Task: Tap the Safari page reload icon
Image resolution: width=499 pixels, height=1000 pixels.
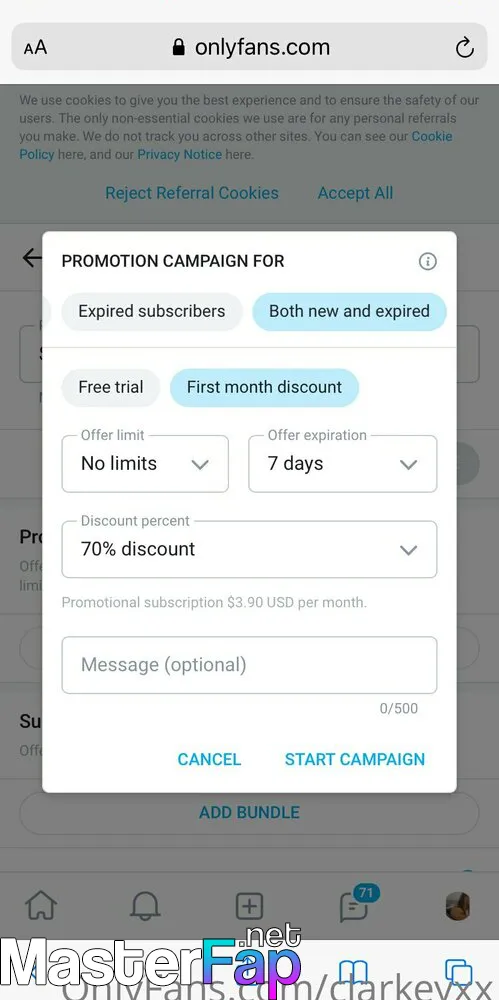Action: [x=465, y=48]
